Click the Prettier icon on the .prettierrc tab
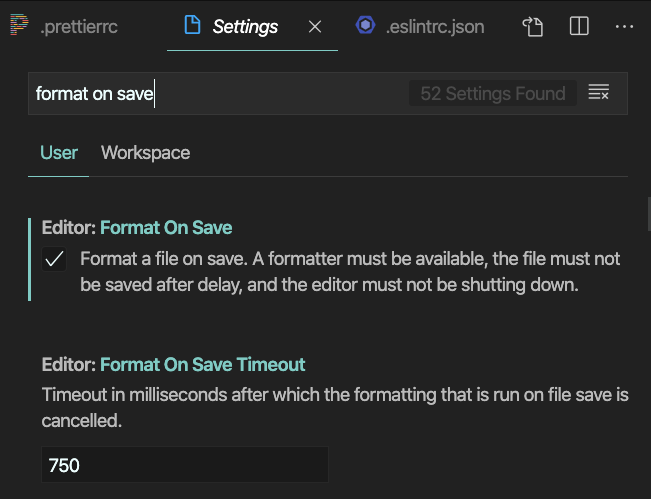 click(x=16, y=27)
